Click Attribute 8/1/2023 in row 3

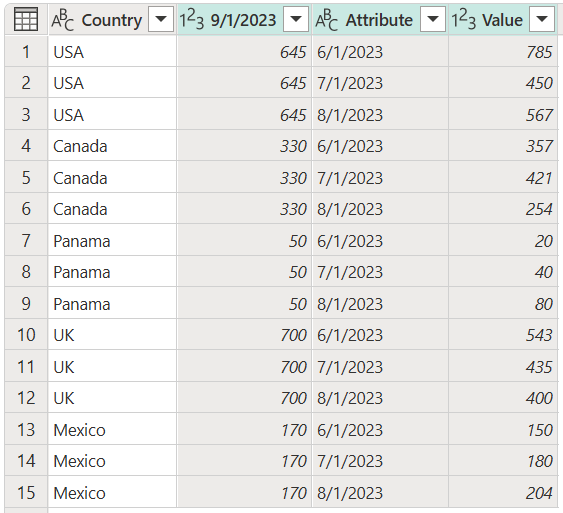(x=380, y=115)
